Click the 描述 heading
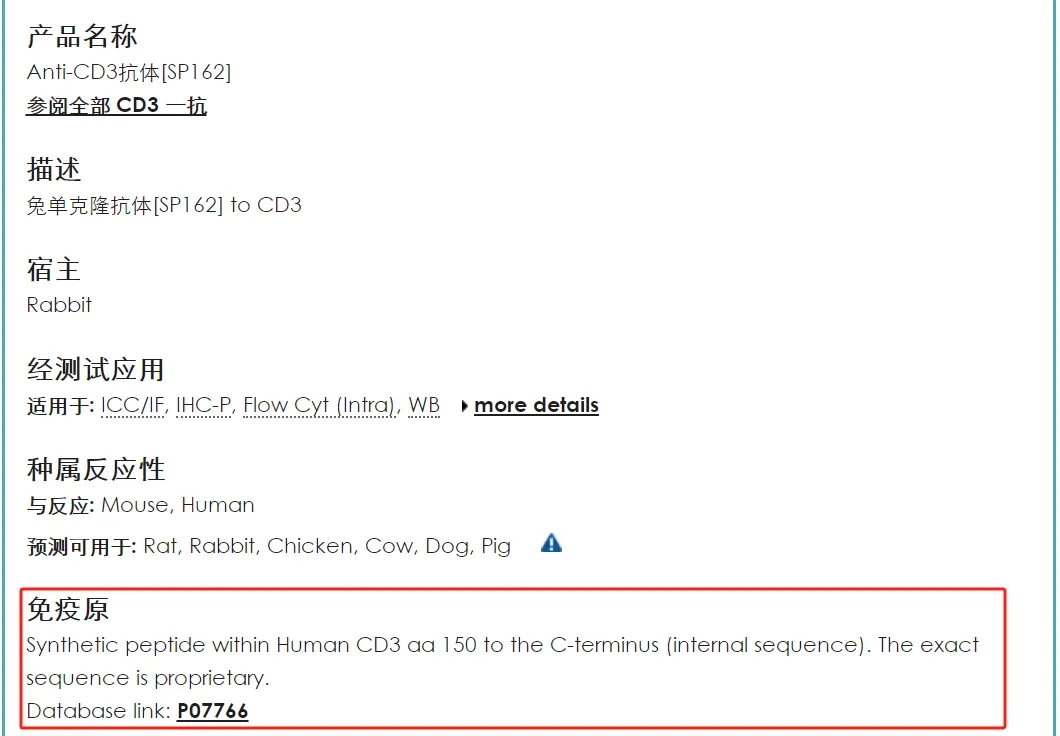The image size is (1060, 736). pyautogui.click(x=54, y=169)
